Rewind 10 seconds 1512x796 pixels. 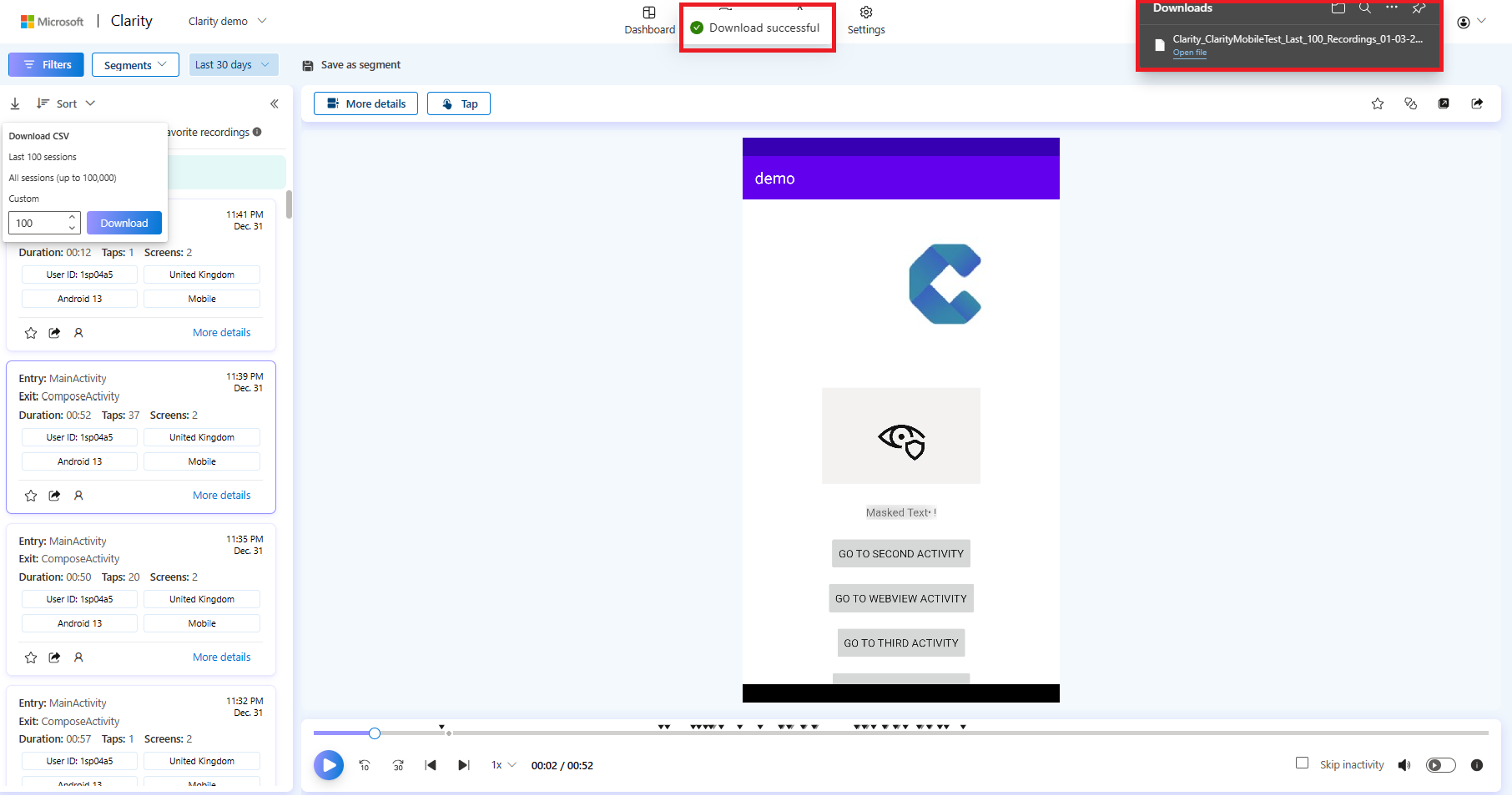tap(365, 765)
